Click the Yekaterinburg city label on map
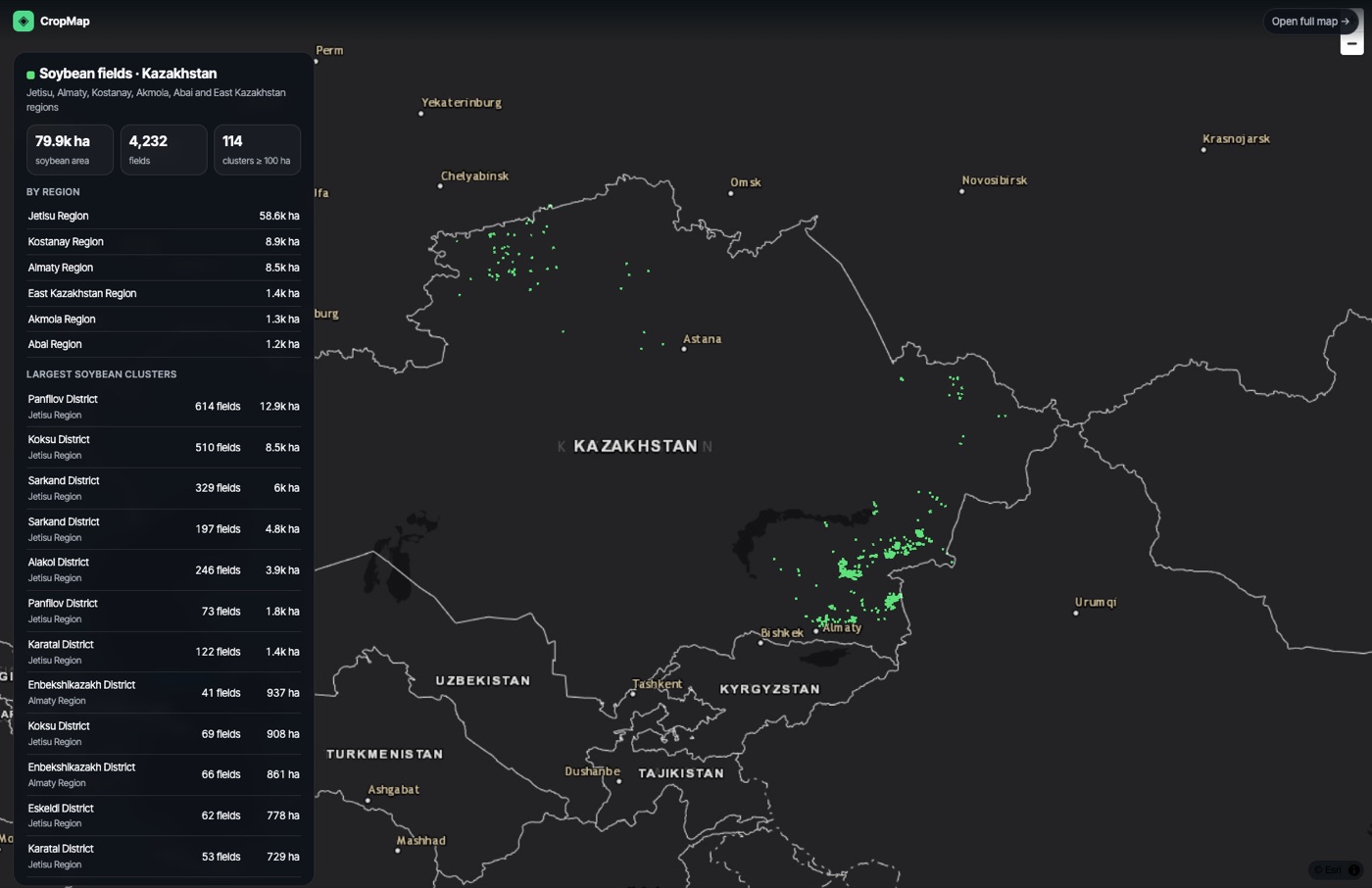The image size is (1372, 888). [462, 102]
